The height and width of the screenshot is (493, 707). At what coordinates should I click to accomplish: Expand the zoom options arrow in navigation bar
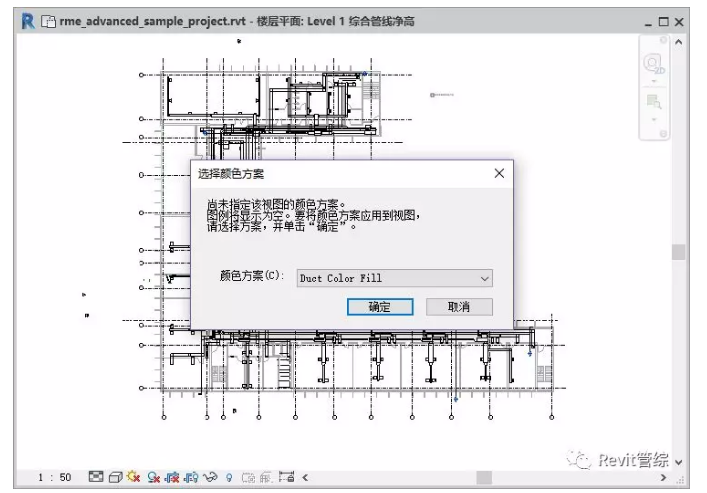(654, 120)
